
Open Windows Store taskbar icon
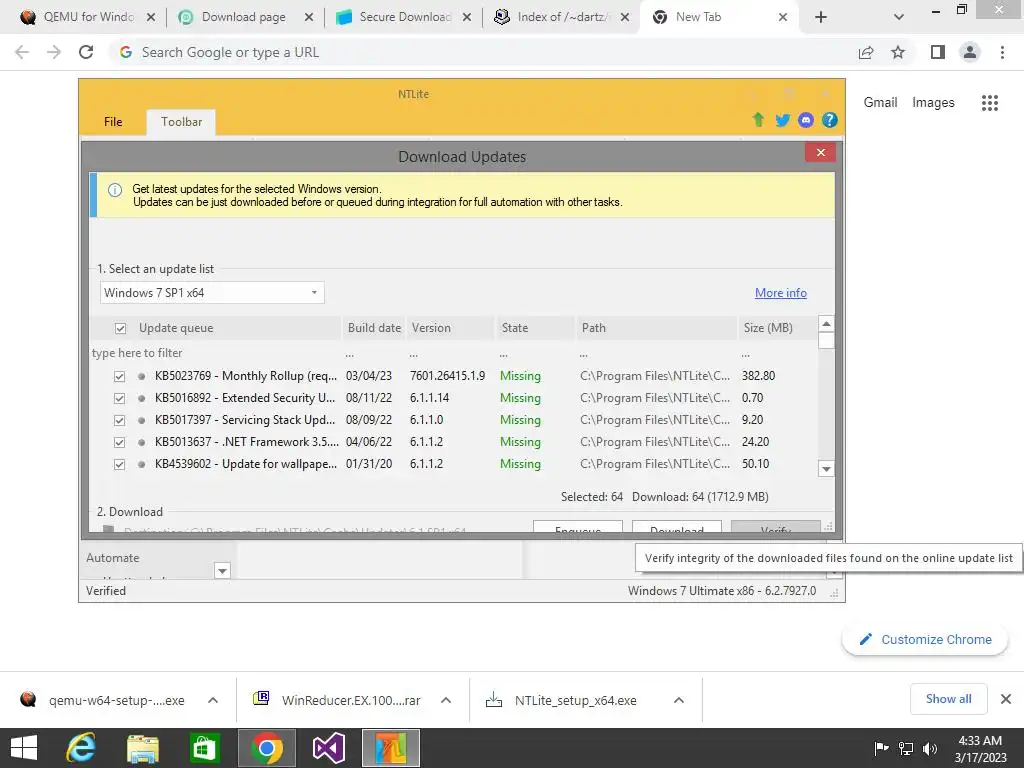pyautogui.click(x=204, y=748)
